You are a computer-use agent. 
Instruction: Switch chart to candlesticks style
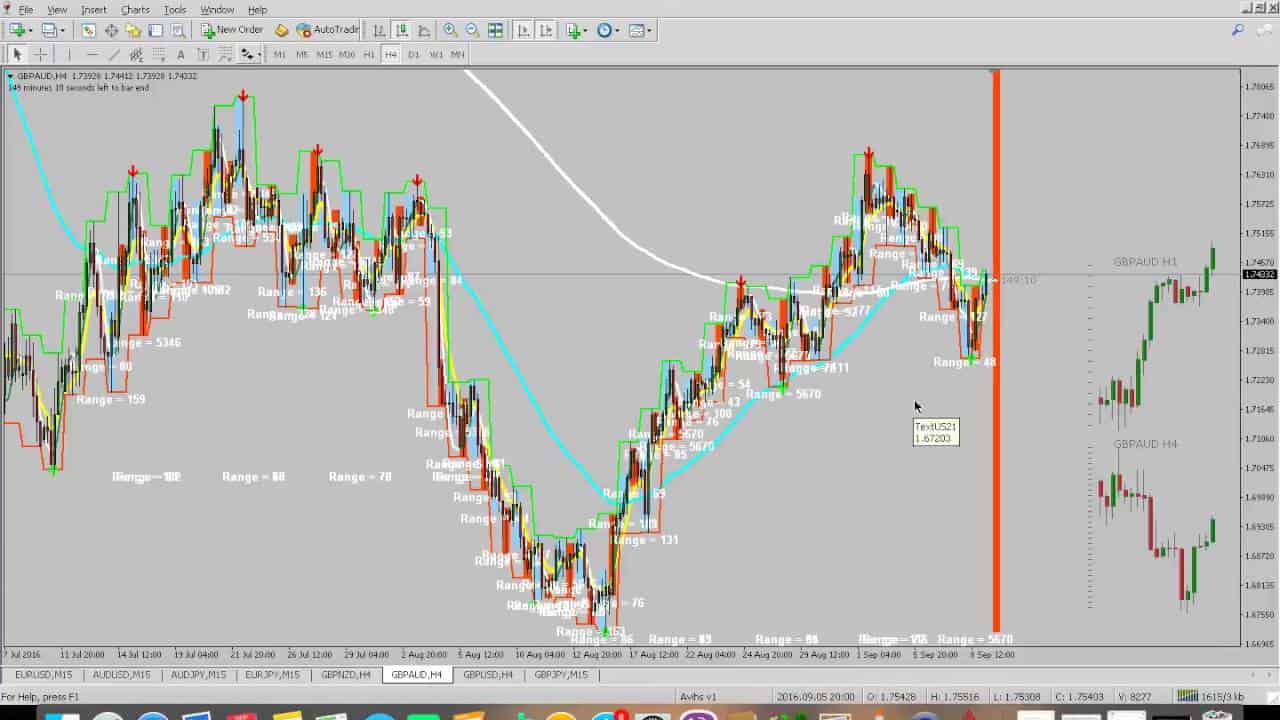[x=401, y=30]
